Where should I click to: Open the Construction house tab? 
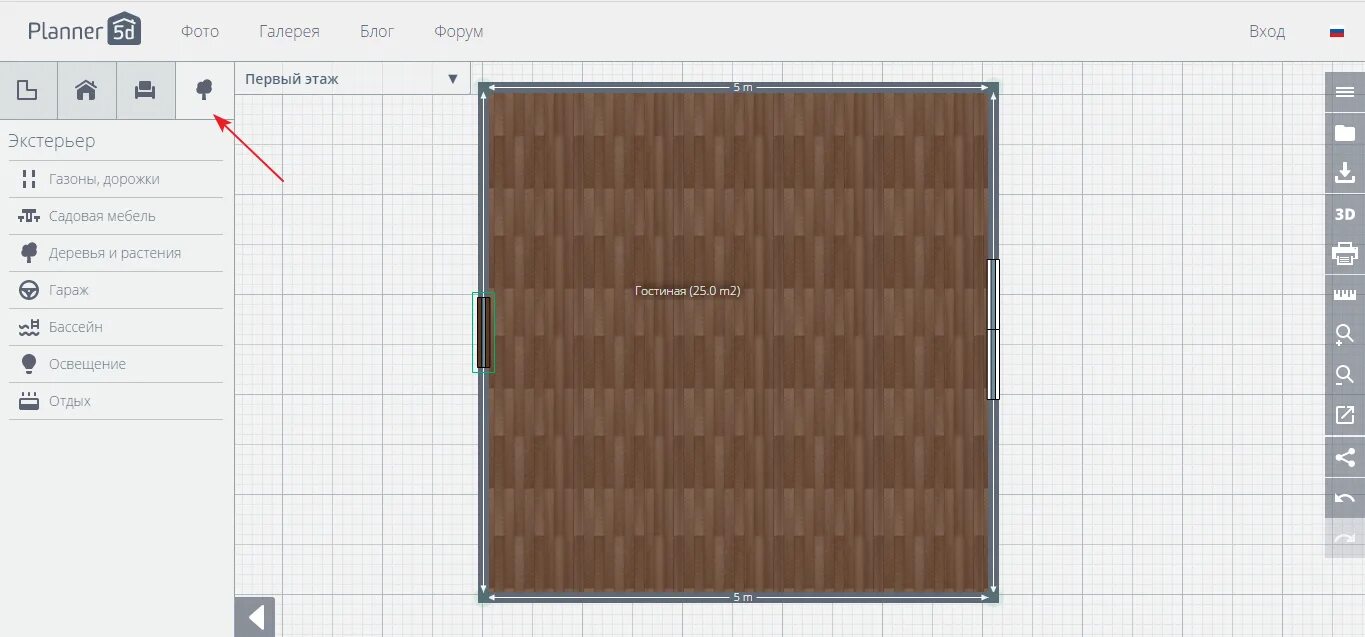87,90
